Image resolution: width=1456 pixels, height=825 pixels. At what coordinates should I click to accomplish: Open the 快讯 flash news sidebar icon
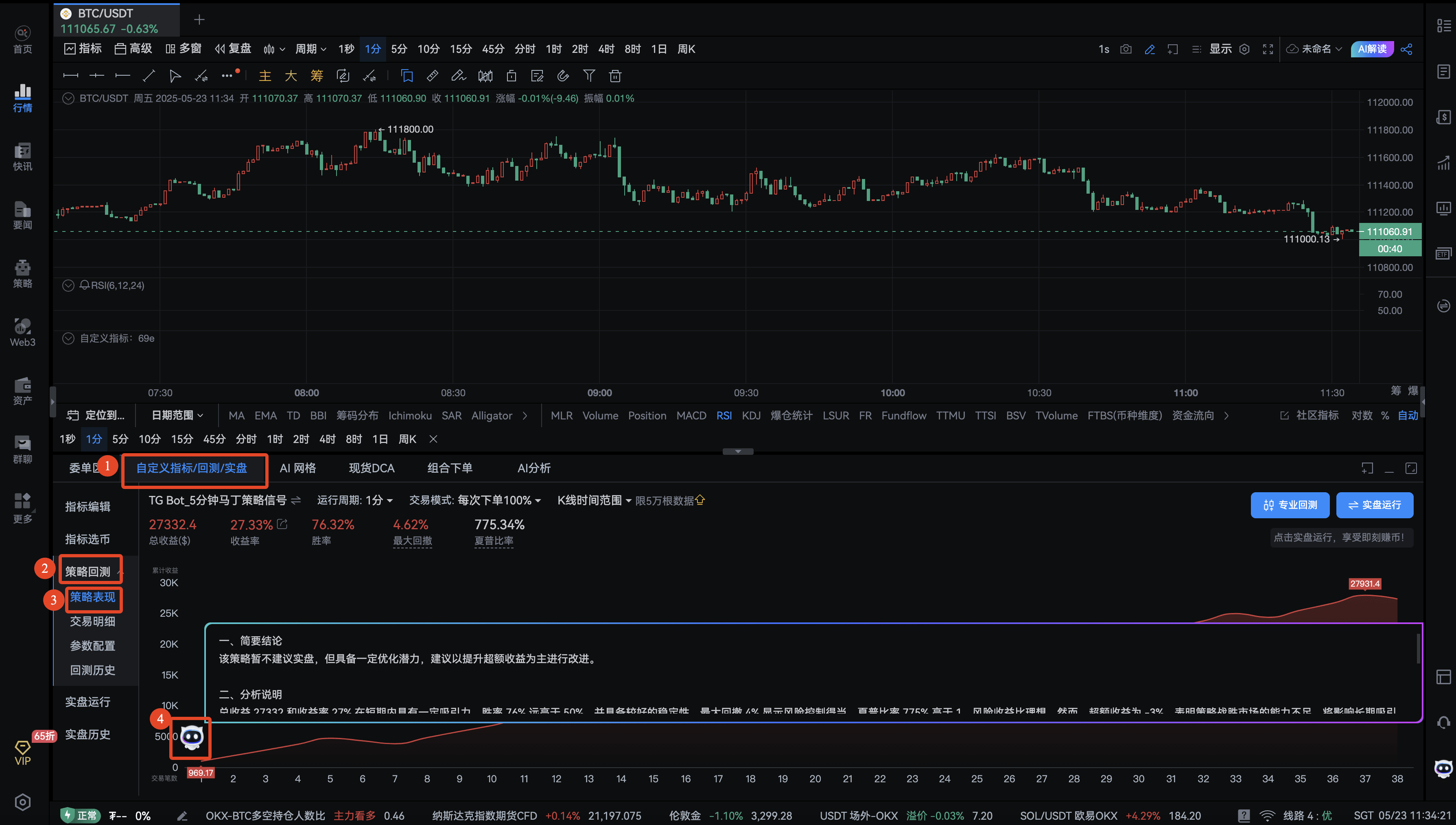coord(23,157)
